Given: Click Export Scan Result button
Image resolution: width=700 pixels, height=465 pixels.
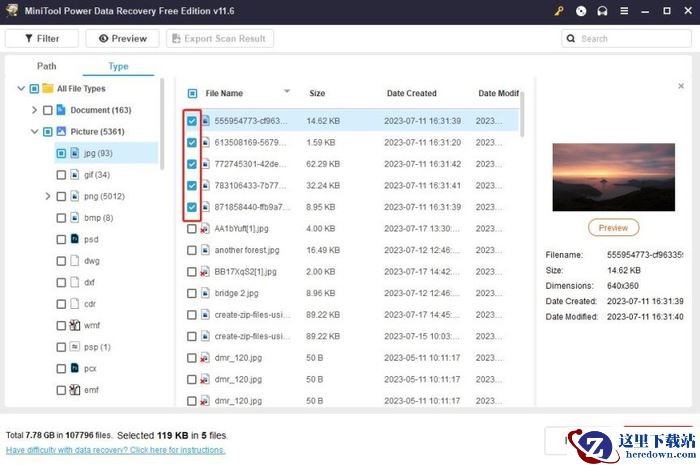Looking at the screenshot, I should [220, 38].
